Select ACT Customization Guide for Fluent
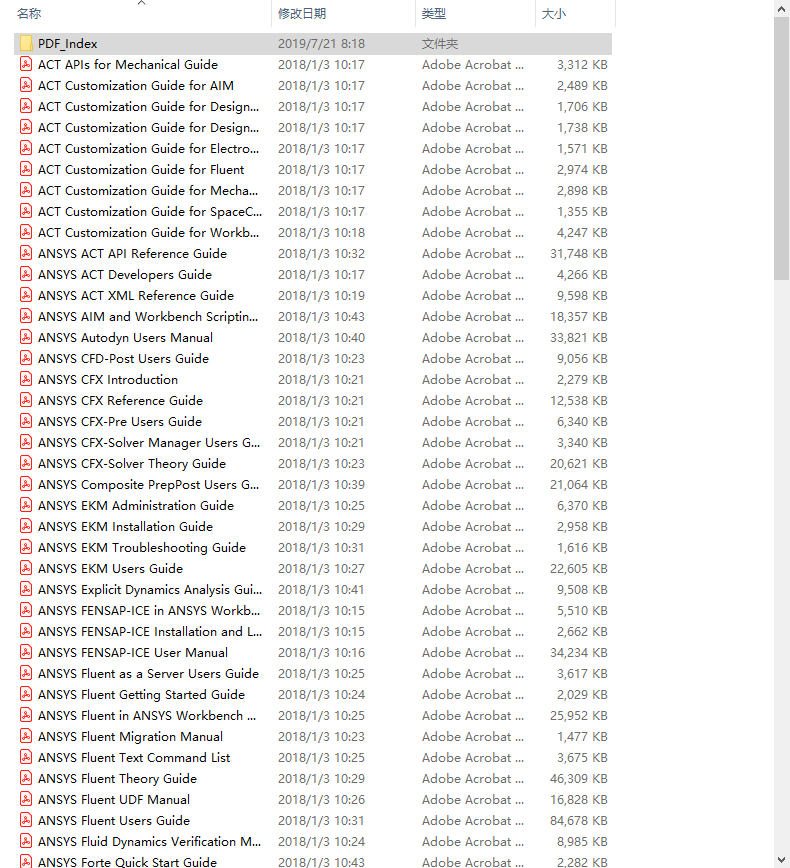This screenshot has width=790, height=868. (x=141, y=170)
